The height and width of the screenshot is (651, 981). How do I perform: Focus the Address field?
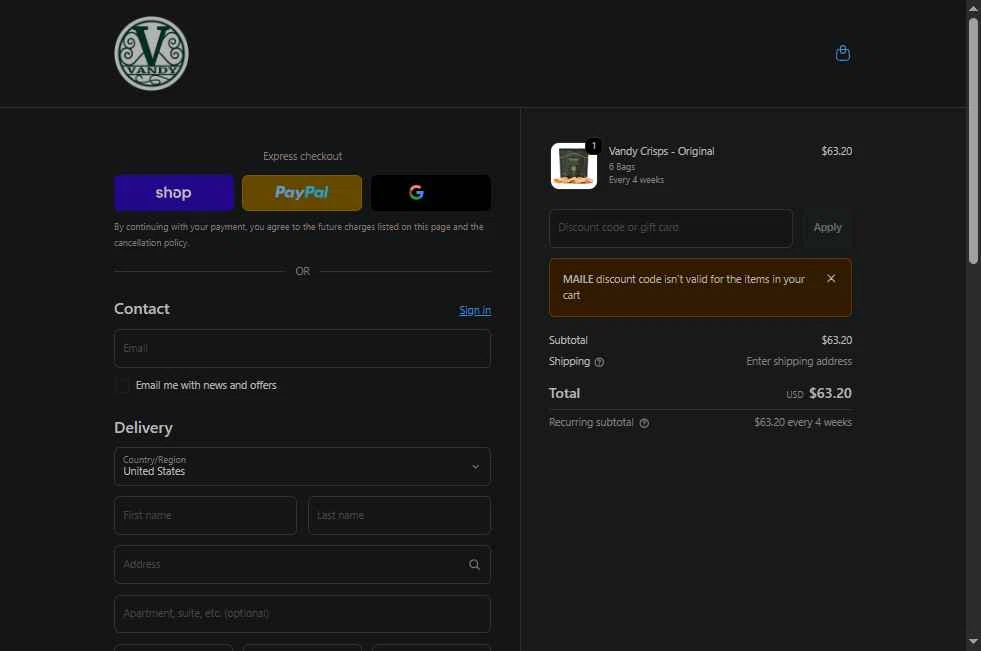click(x=302, y=565)
